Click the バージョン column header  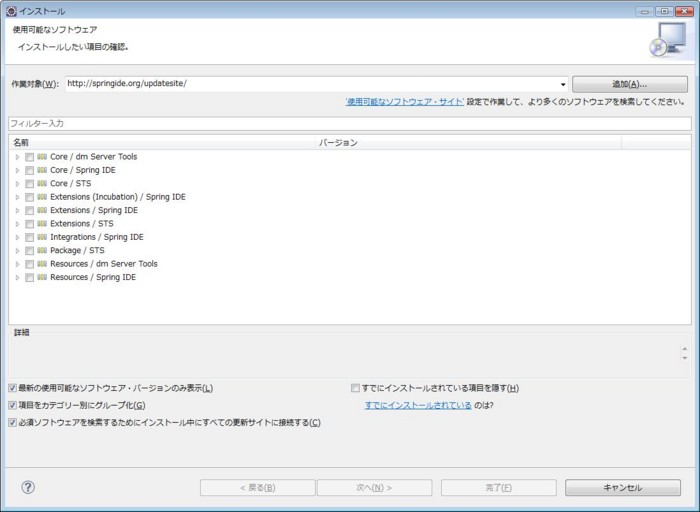coord(468,143)
